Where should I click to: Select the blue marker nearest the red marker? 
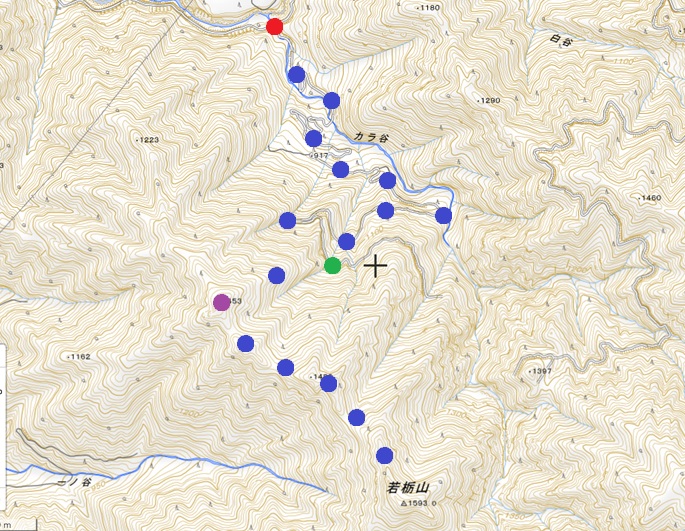(x=296, y=75)
